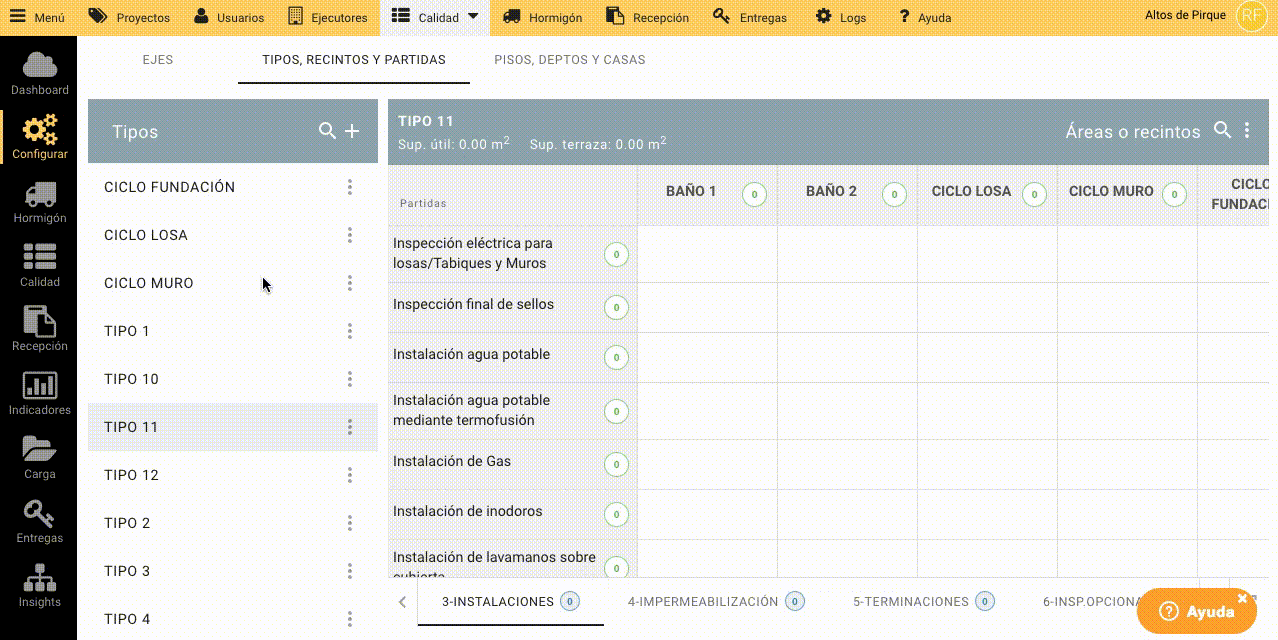This screenshot has width=1278, height=640.
Task: Open Insights hierarchy icon in sidebar
Action: tap(39, 579)
